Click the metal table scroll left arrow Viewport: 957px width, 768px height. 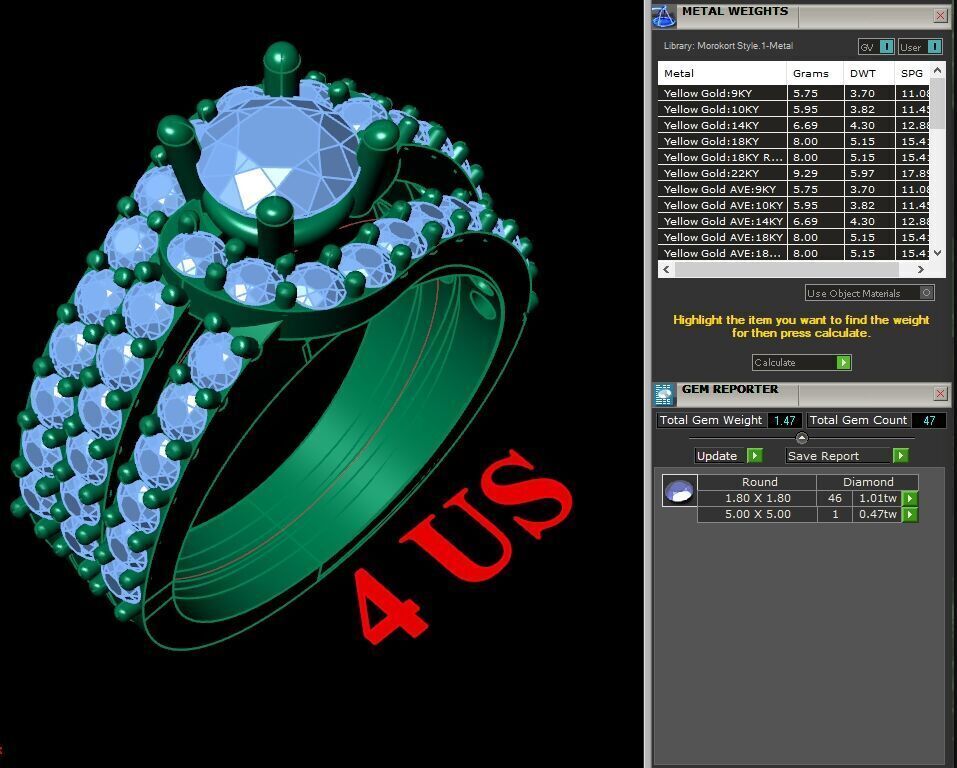666,269
